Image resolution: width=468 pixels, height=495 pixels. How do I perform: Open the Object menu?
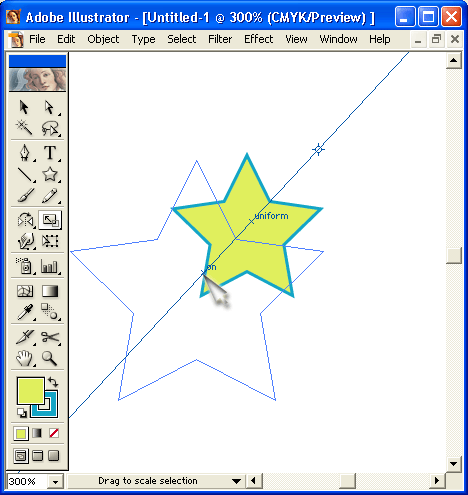coord(103,39)
